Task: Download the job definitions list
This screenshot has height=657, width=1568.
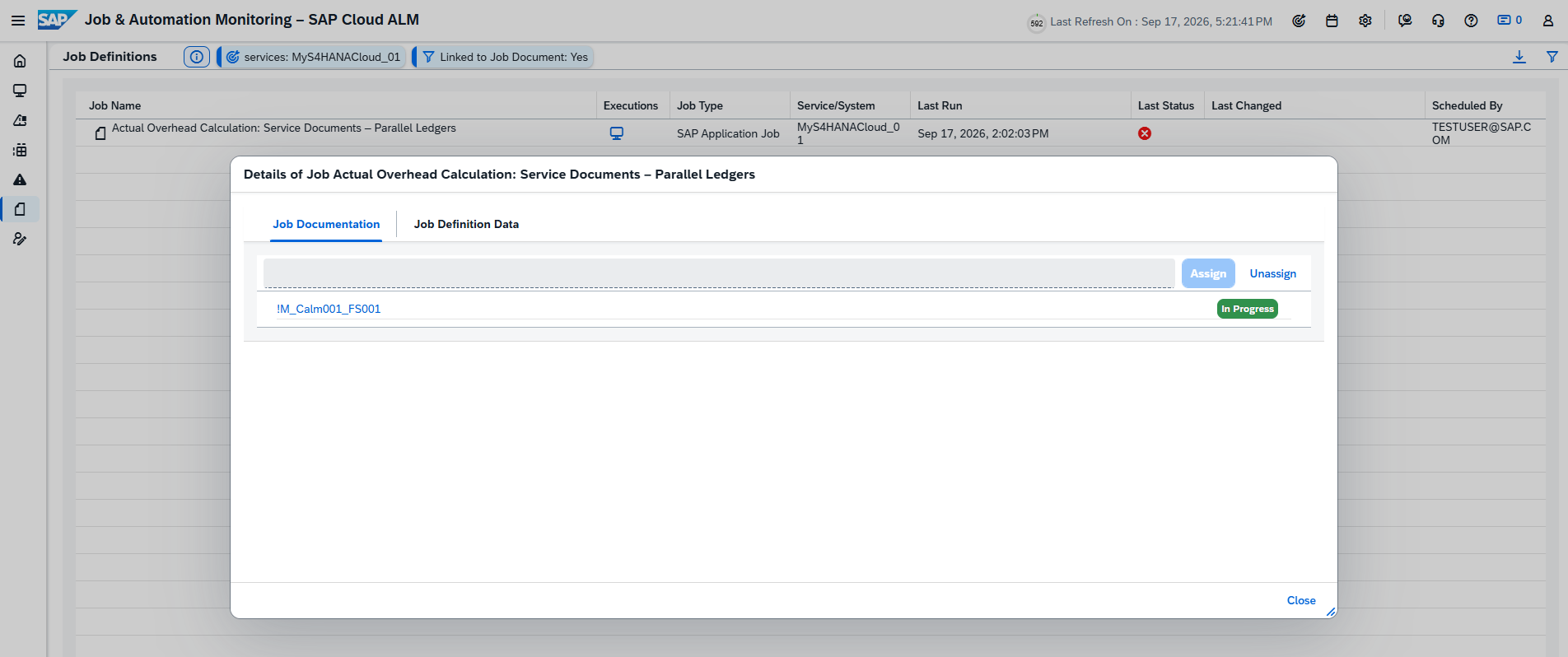Action: click(1519, 57)
